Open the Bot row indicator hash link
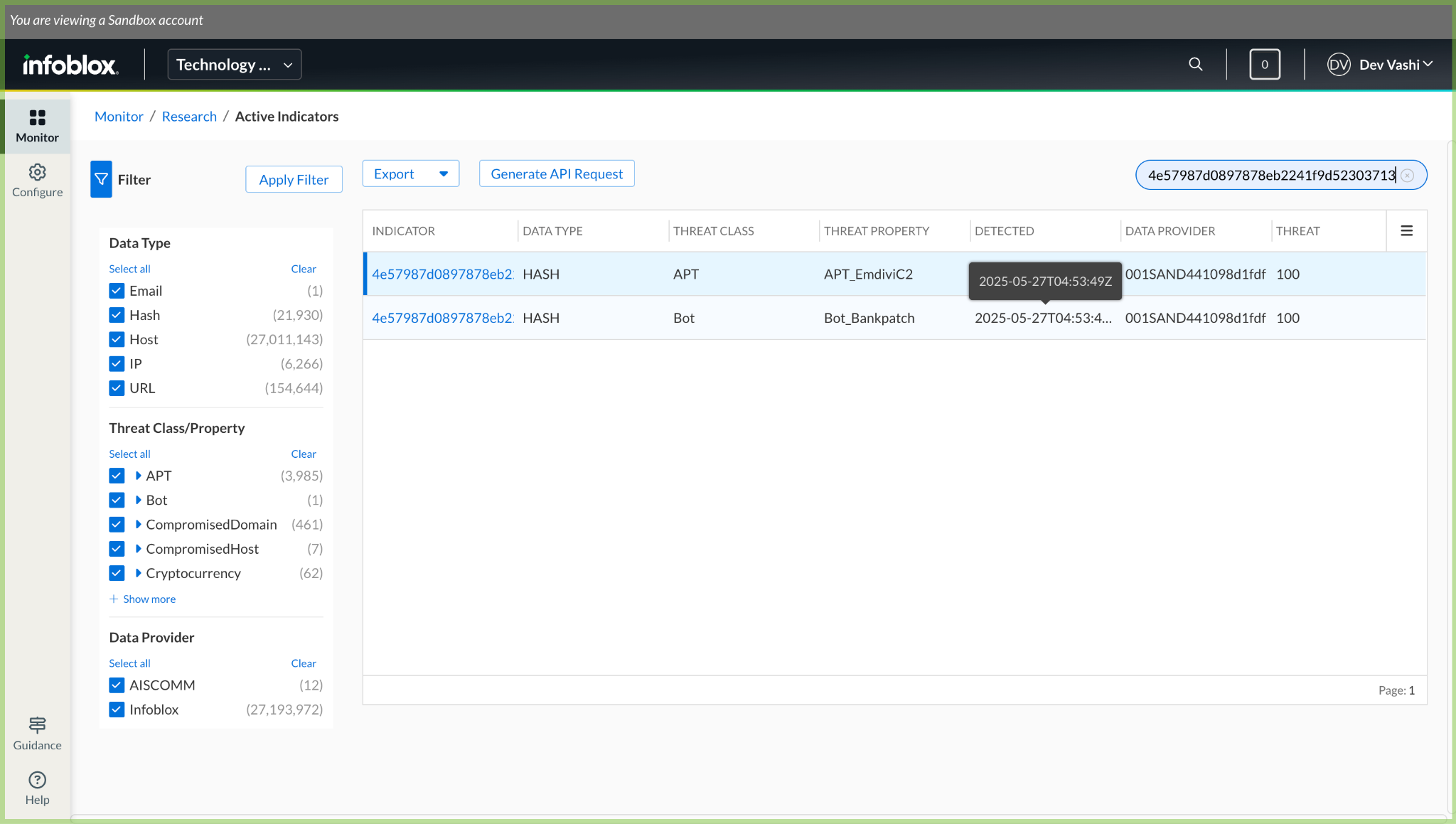The height and width of the screenshot is (824, 1456). (x=442, y=319)
